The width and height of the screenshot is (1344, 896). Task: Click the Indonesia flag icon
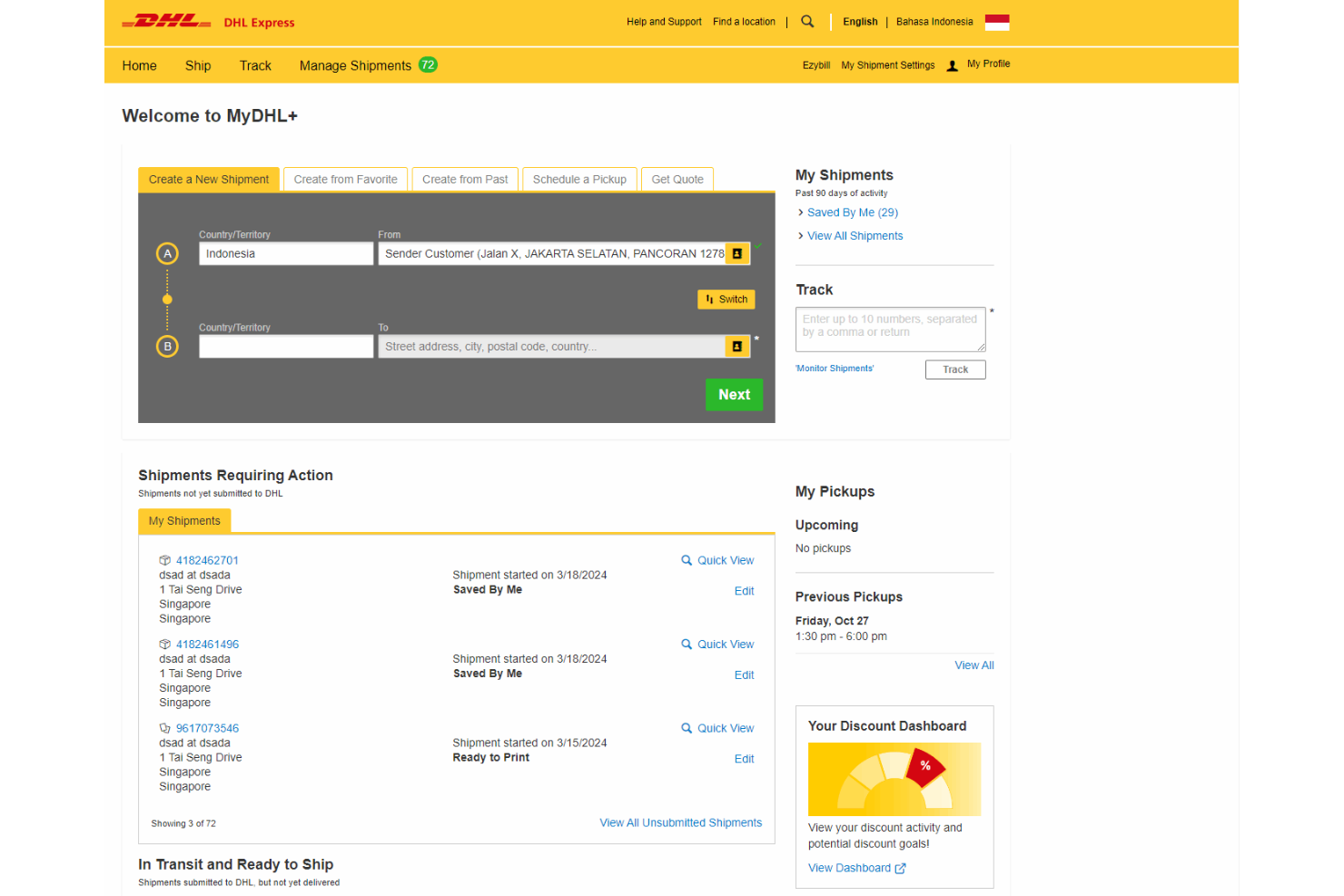pyautogui.click(x=997, y=22)
